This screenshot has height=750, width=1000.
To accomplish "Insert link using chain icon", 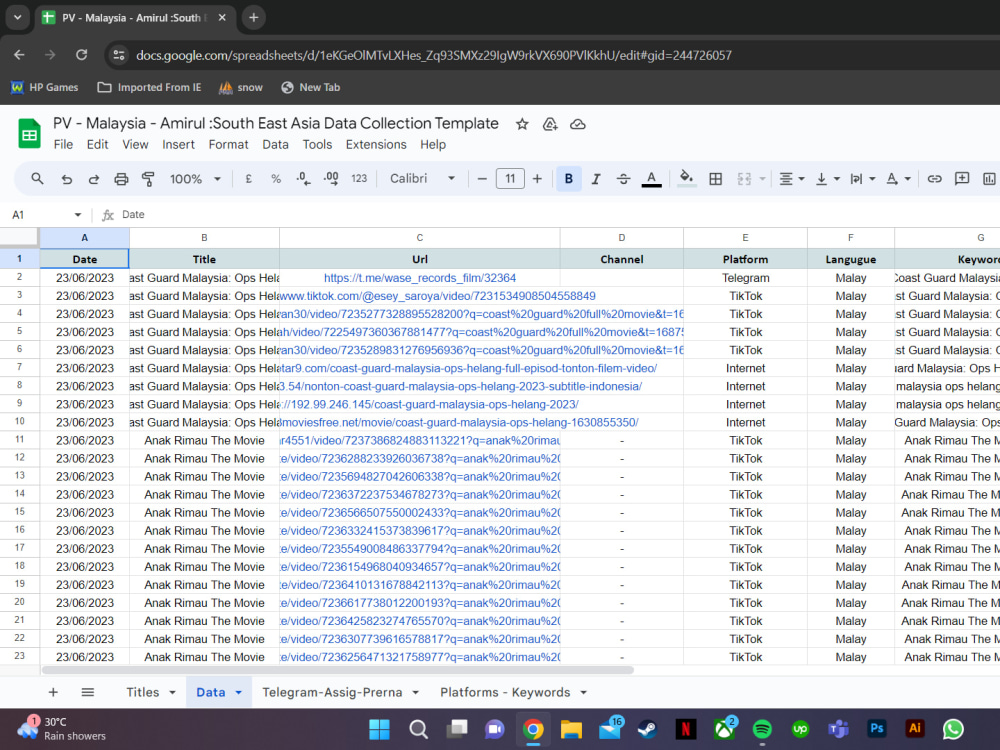I will point(934,179).
